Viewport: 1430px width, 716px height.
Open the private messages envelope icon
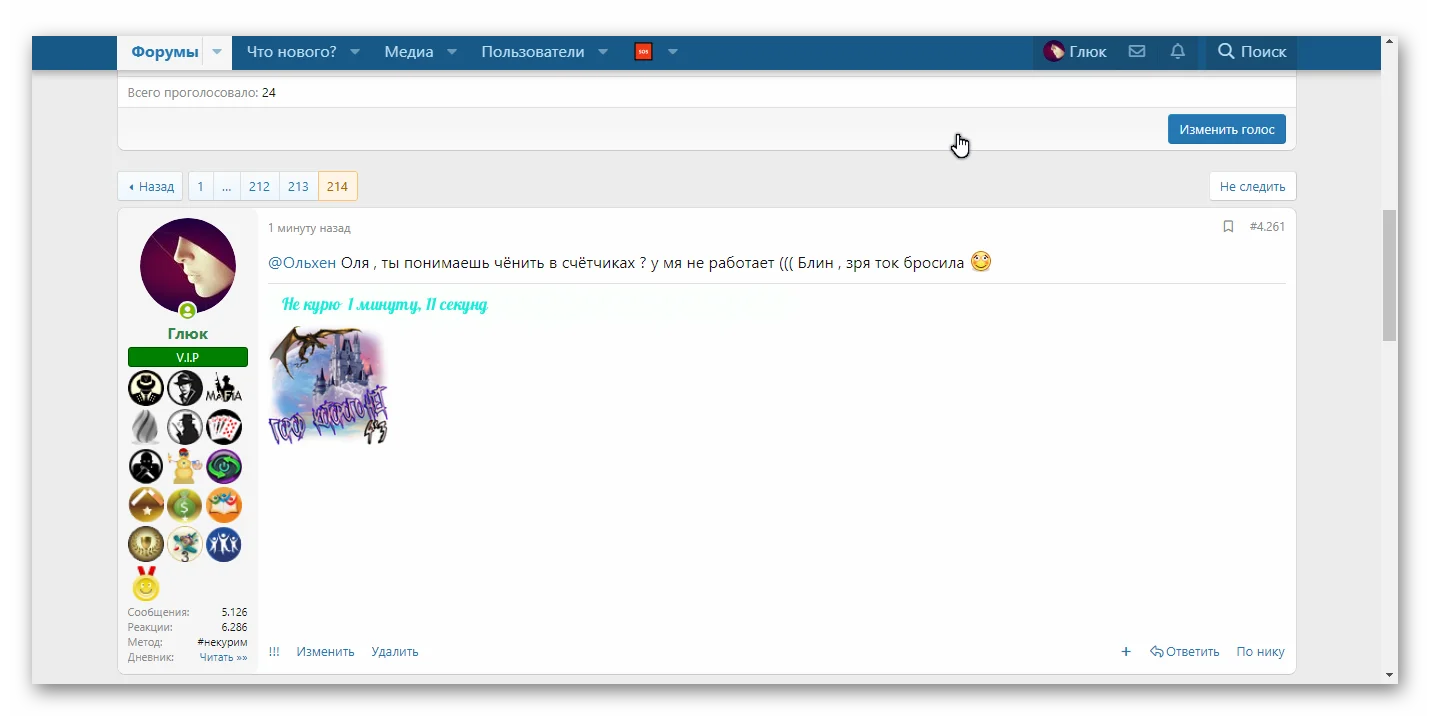(x=1137, y=51)
